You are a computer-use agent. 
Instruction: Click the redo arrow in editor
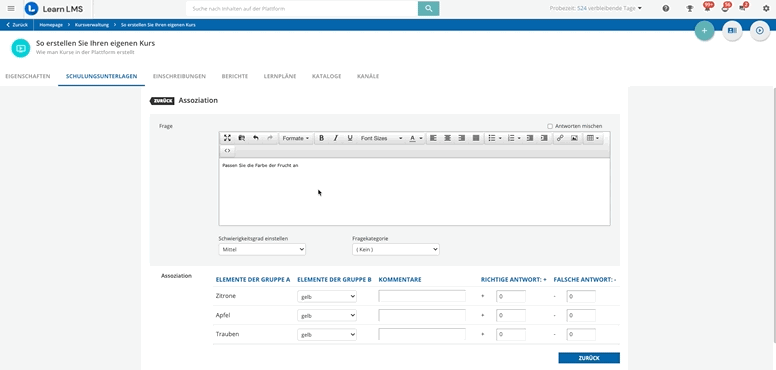(270, 138)
